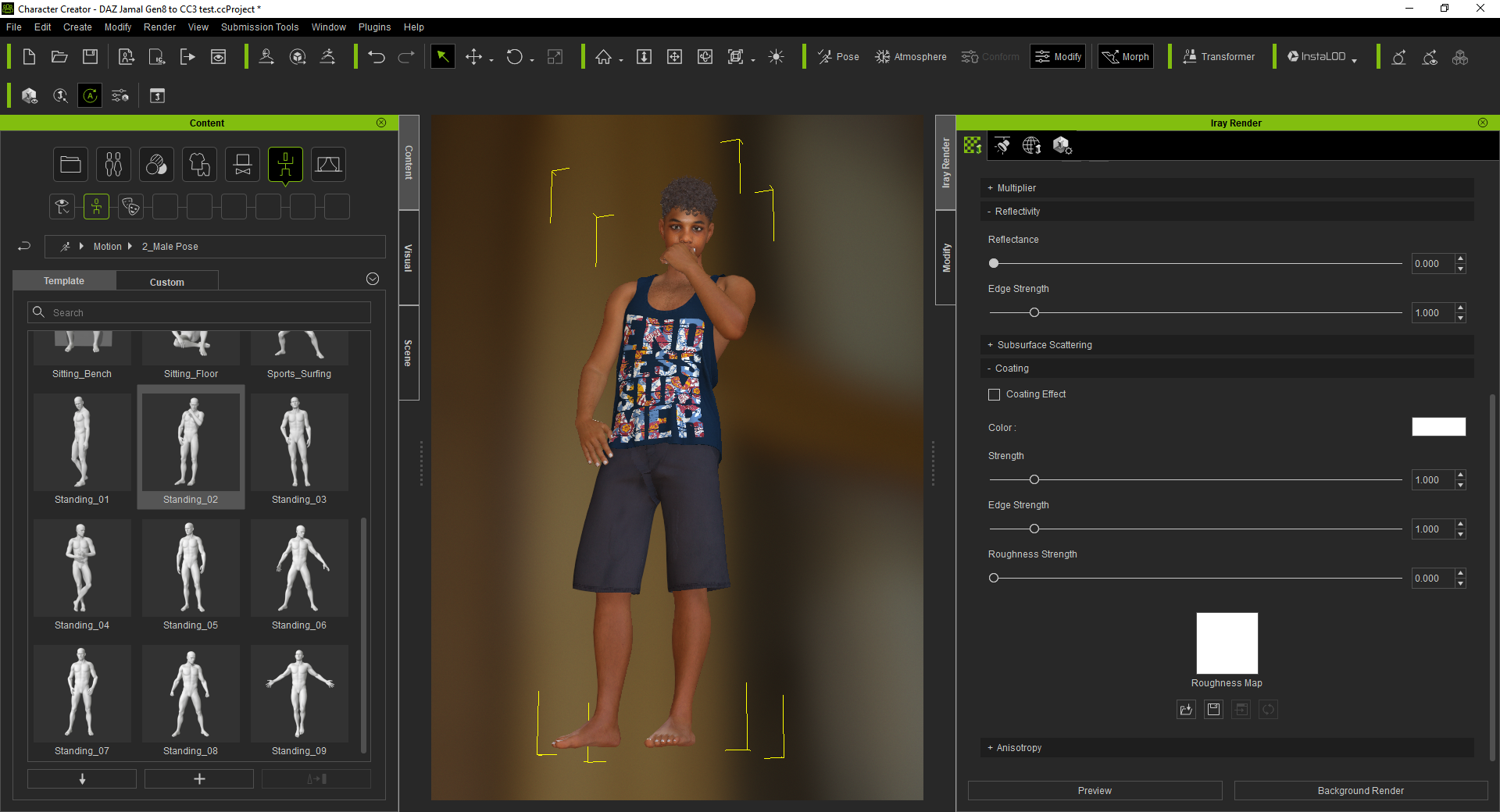Collapse the Coating section
This screenshot has height=812, width=1500.
pyautogui.click(x=1227, y=369)
